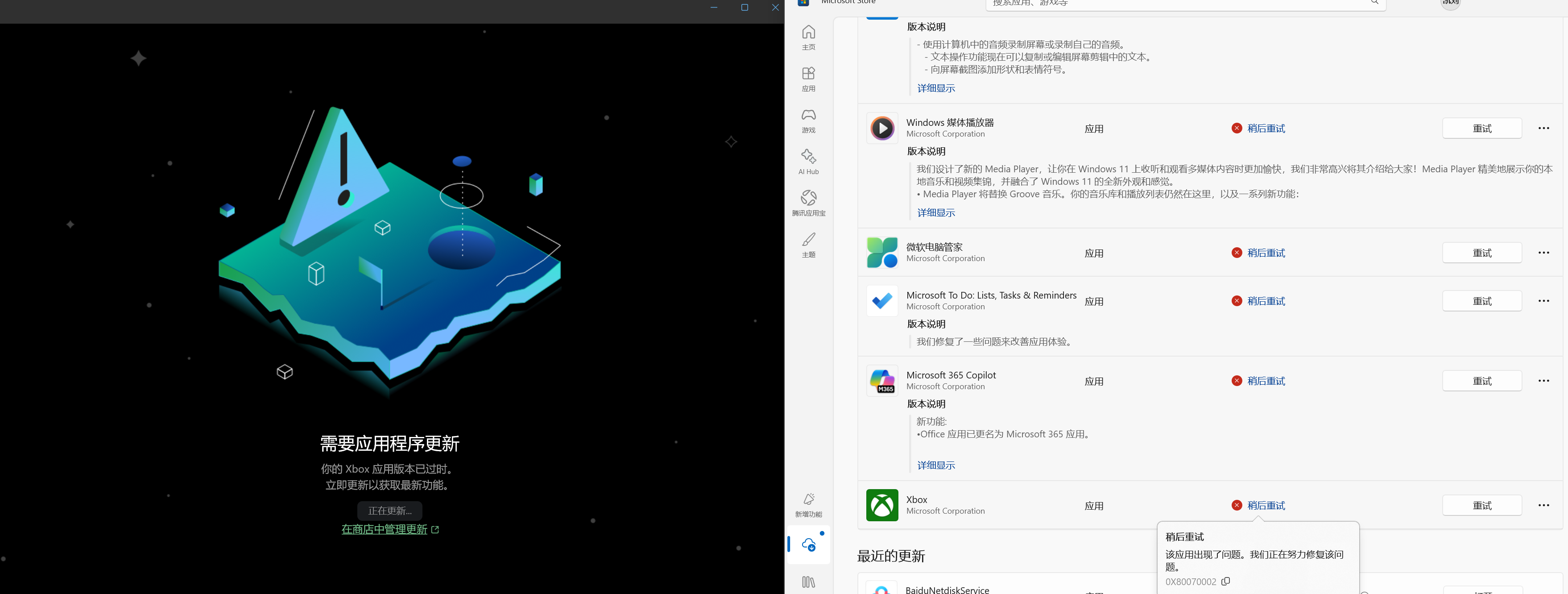Open 腾讯应用宝 in the Store sidebar

808,203
